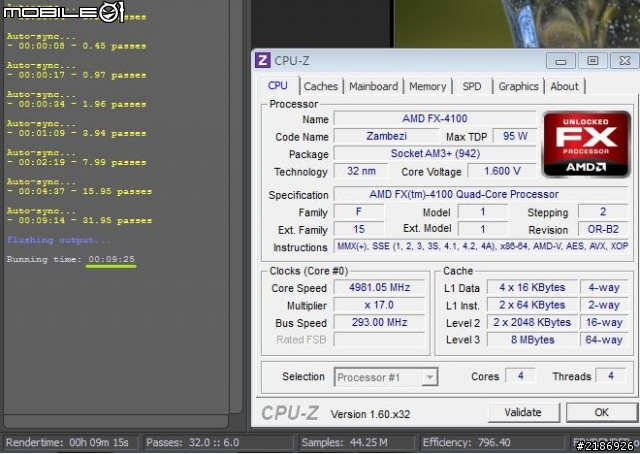The height and width of the screenshot is (454, 640).
Task: Click the OR-B2 revision value
Action: (x=603, y=229)
